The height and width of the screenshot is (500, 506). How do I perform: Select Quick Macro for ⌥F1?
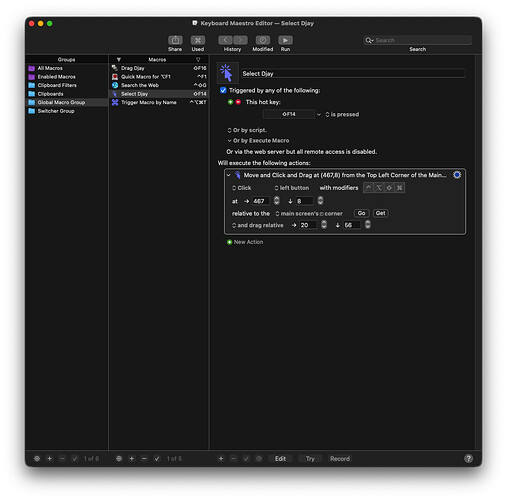tap(159, 77)
